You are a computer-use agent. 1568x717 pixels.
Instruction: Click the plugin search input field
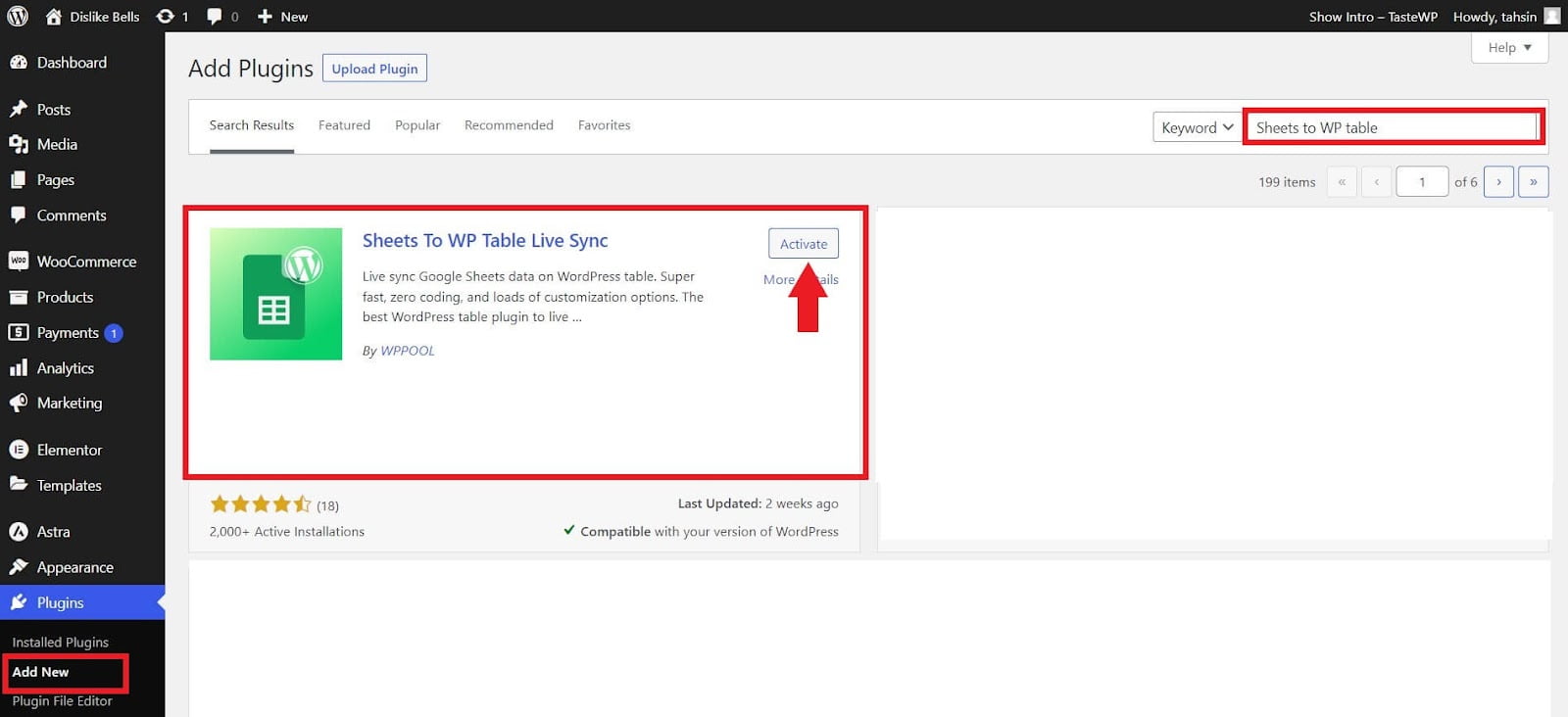tap(1393, 127)
